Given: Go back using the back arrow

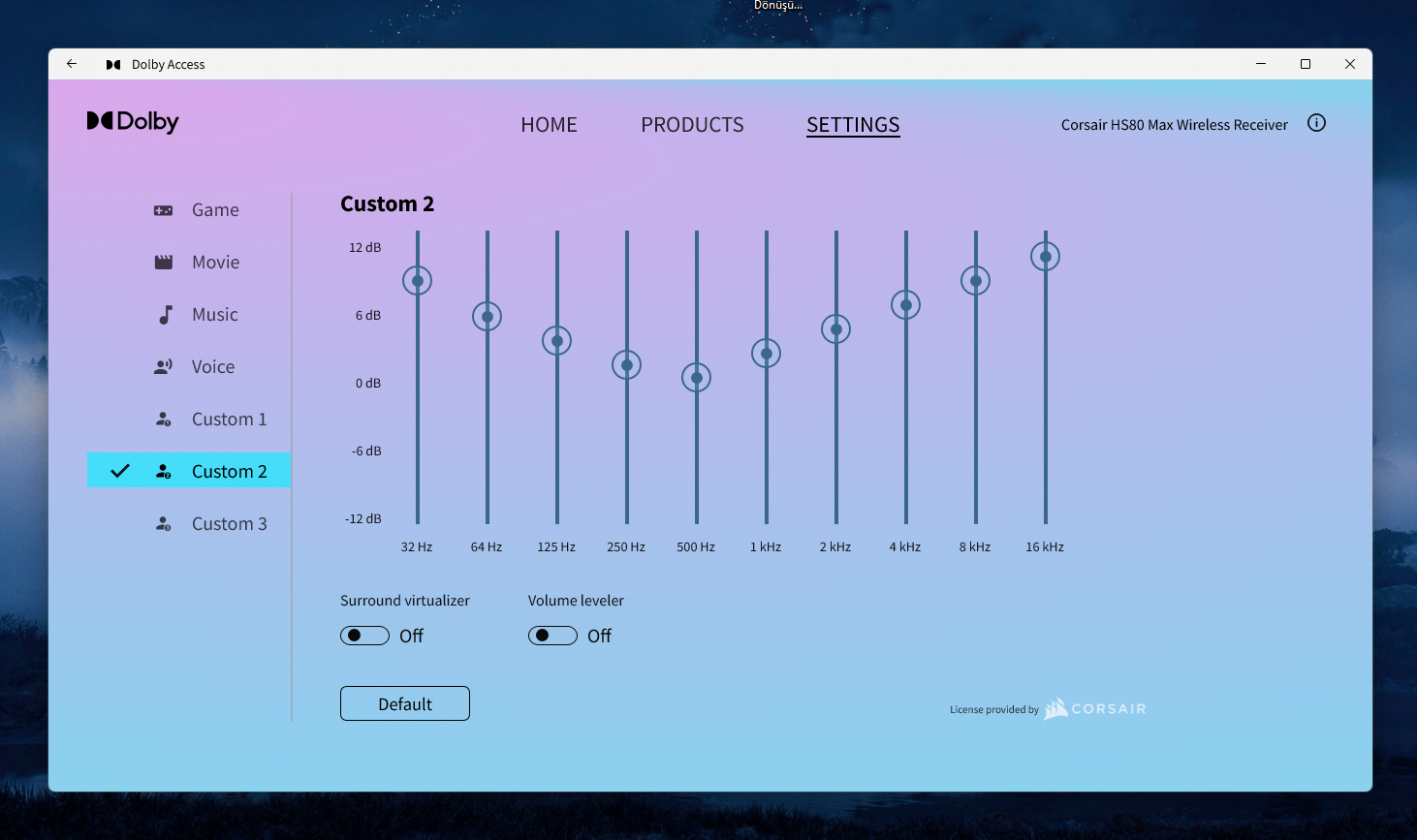Looking at the screenshot, I should coord(72,64).
